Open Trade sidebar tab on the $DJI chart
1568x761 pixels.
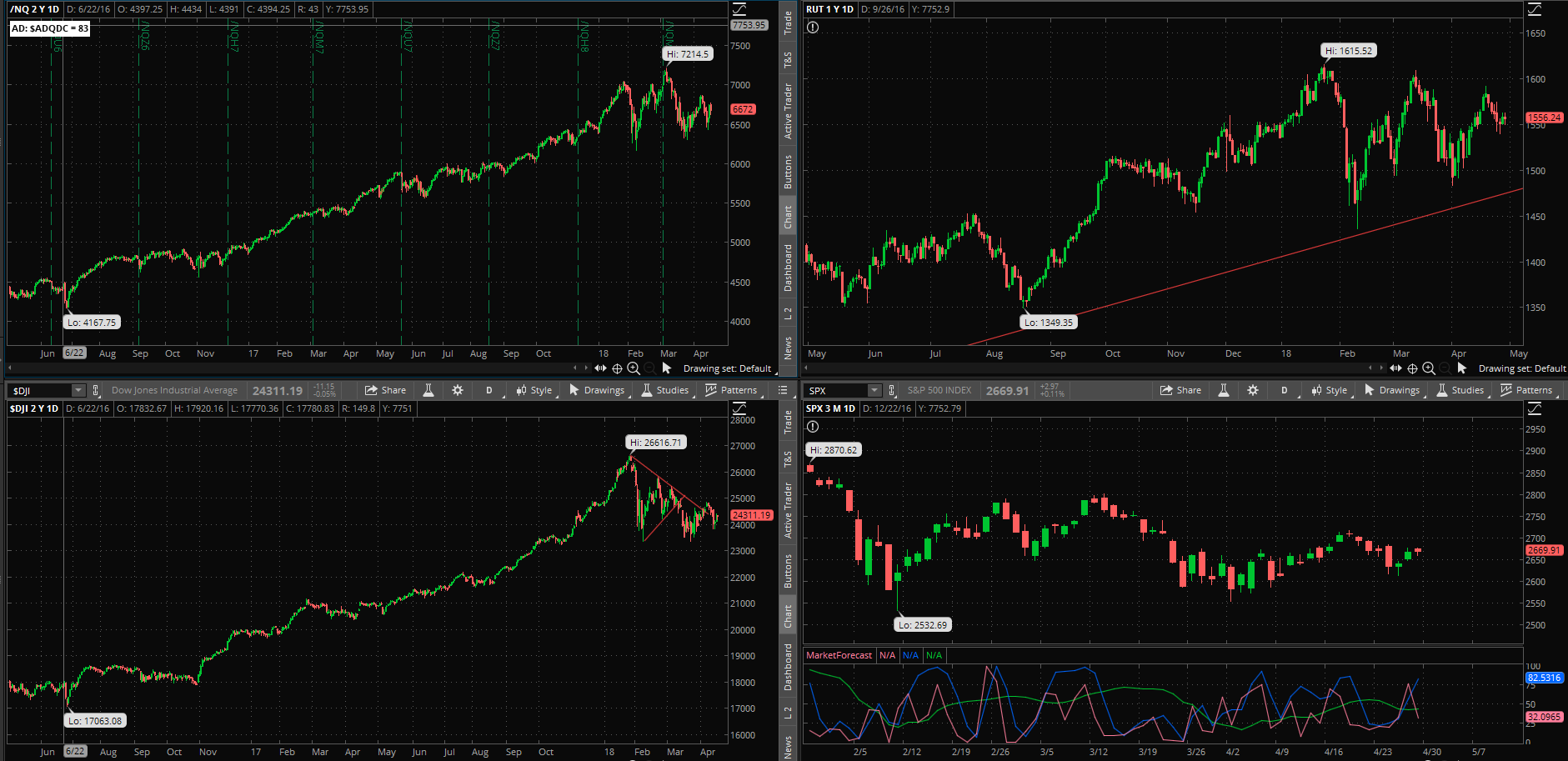pos(788,423)
